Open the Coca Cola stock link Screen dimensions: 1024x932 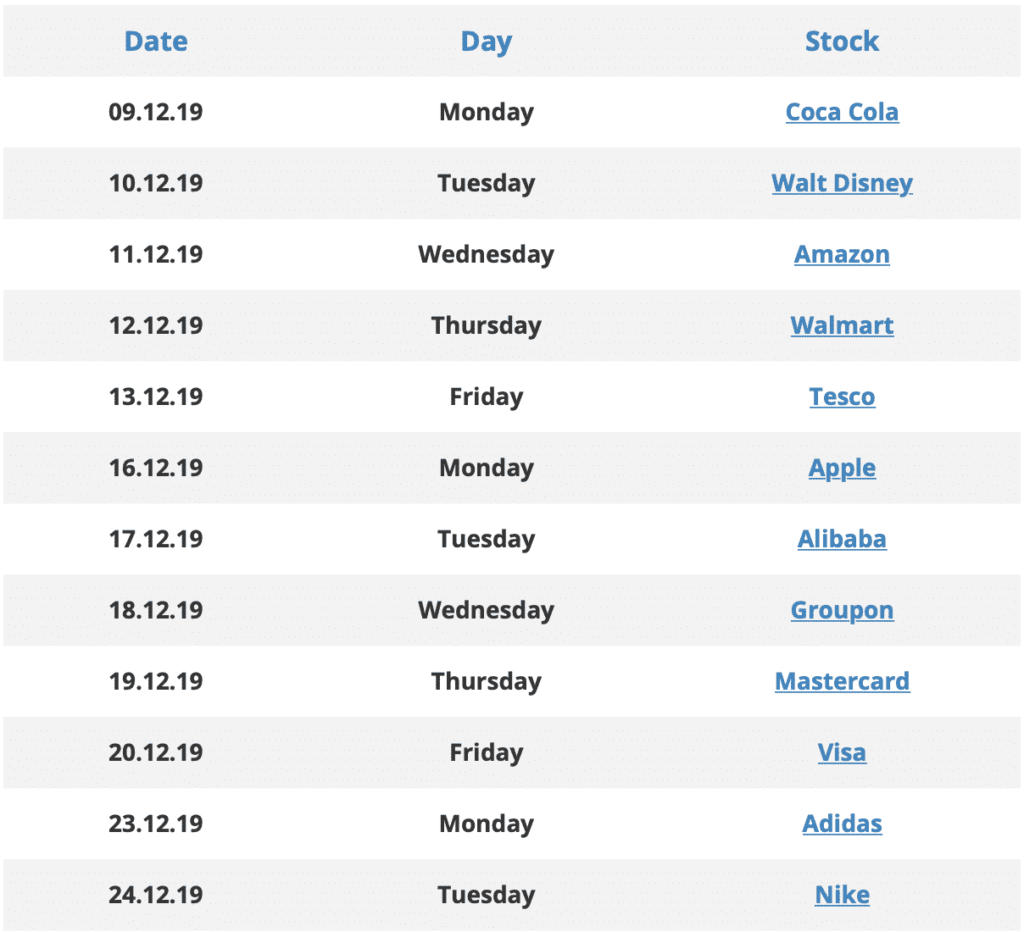tap(842, 112)
